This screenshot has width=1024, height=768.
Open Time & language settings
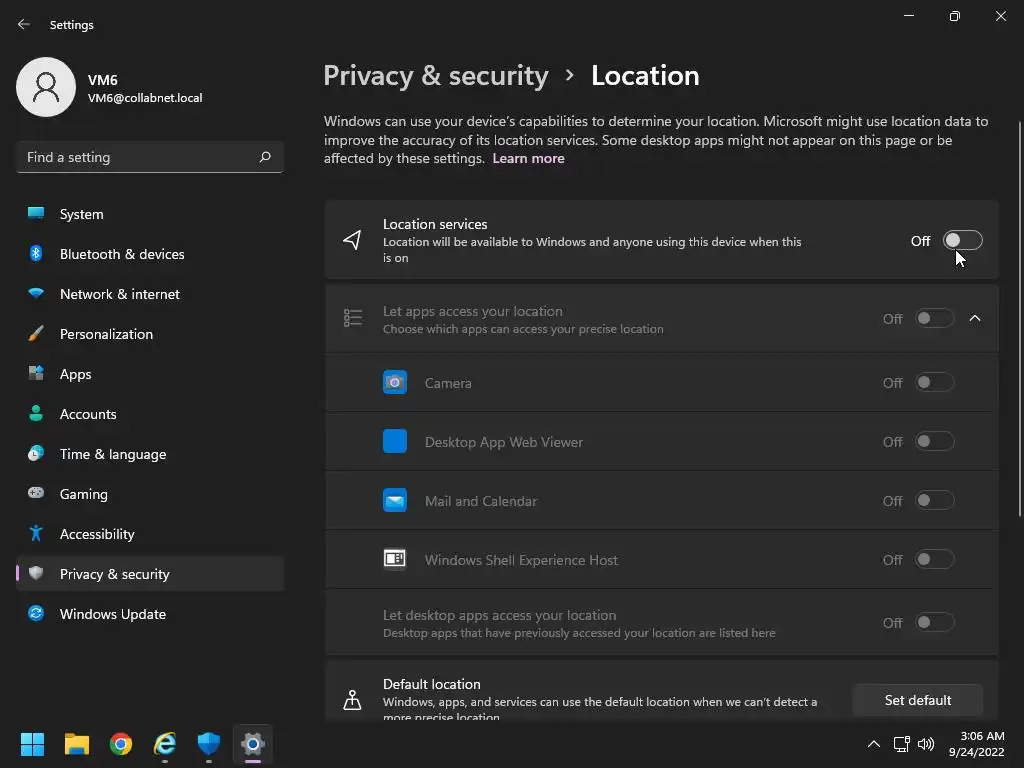[113, 454]
